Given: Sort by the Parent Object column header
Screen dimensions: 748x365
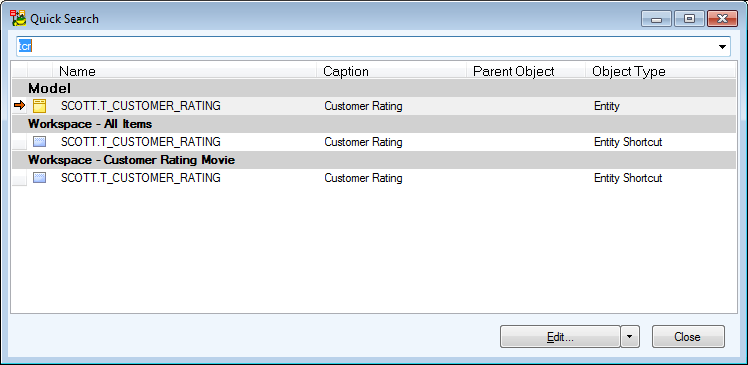Looking at the screenshot, I should click(526, 72).
